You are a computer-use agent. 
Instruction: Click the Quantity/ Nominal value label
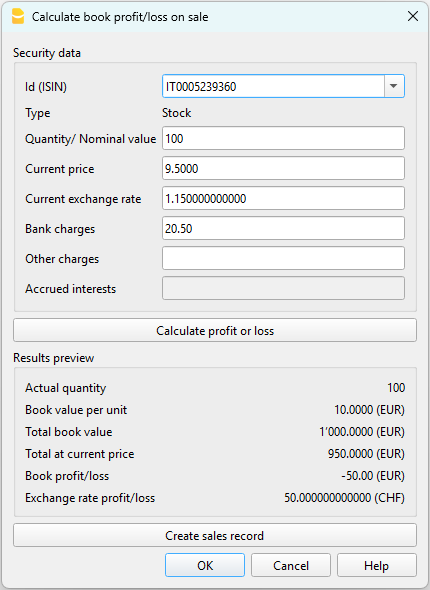click(91, 139)
